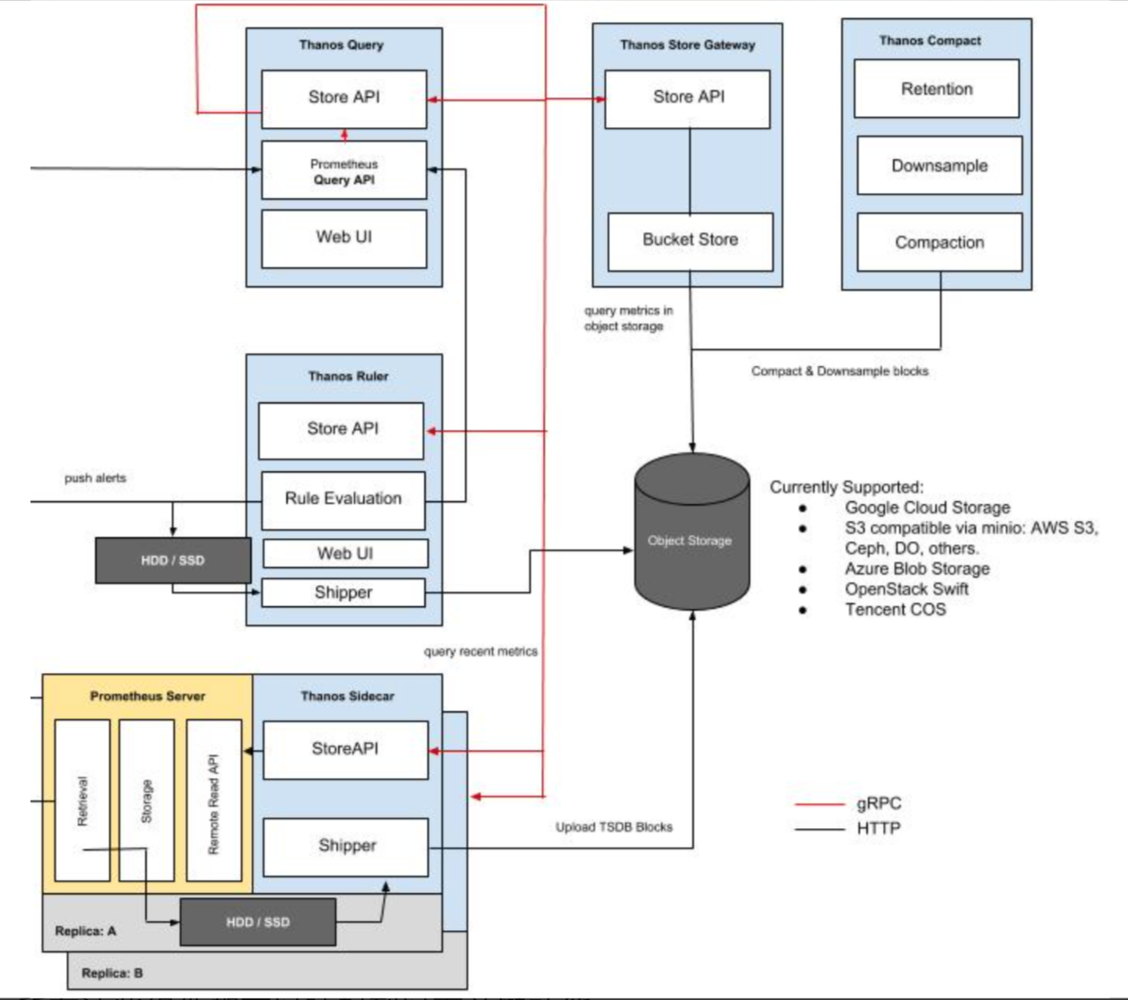Select the Rule Evaluation box
The image size is (1128, 1000).
click(342, 499)
